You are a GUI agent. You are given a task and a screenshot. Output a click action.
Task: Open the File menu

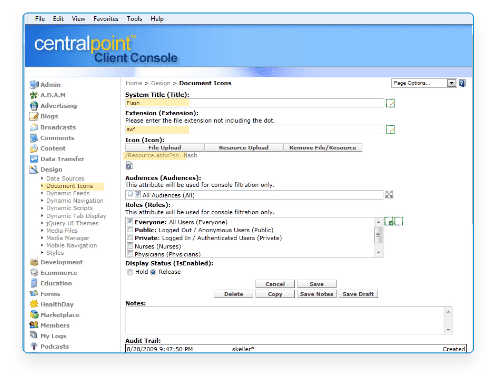pos(40,19)
